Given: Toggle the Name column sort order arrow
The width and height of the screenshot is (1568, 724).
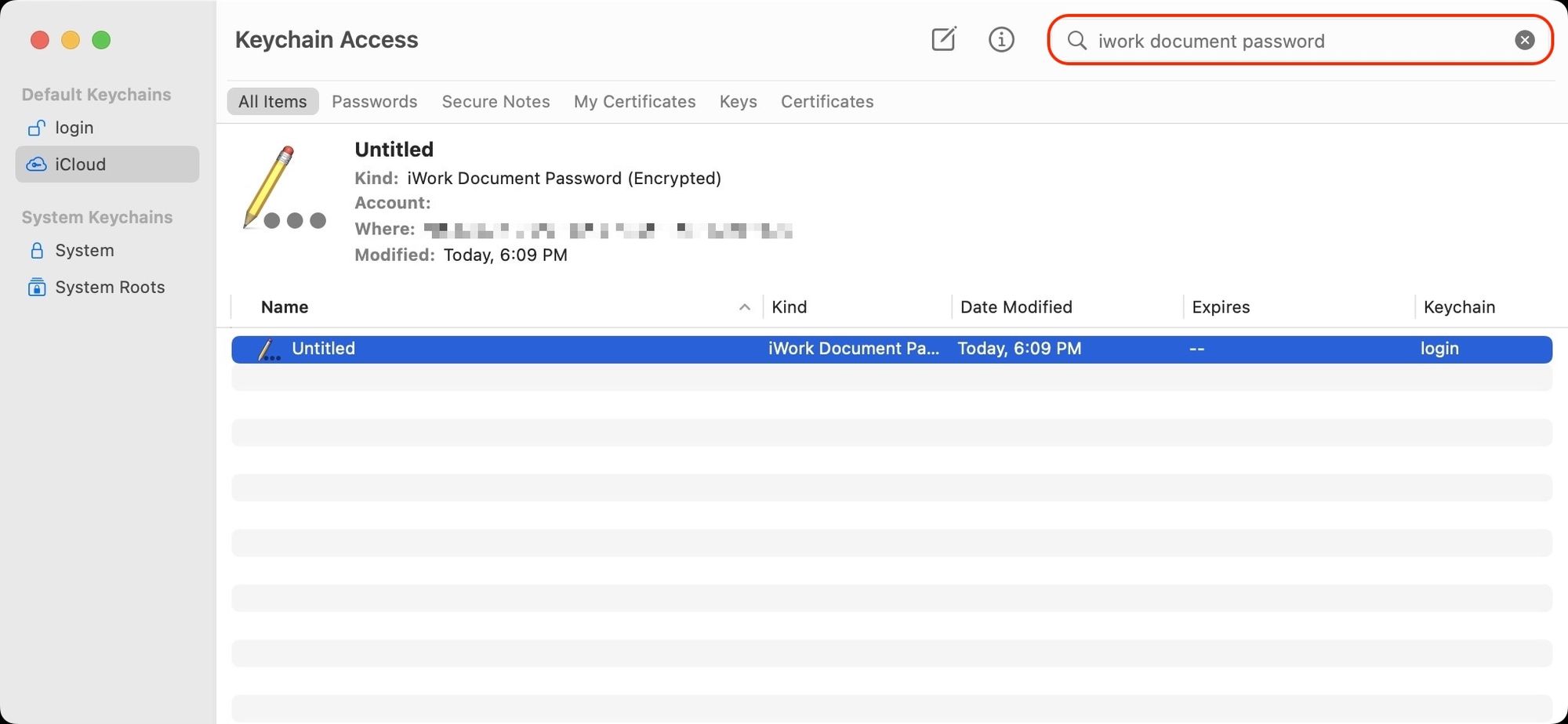Looking at the screenshot, I should (744, 307).
